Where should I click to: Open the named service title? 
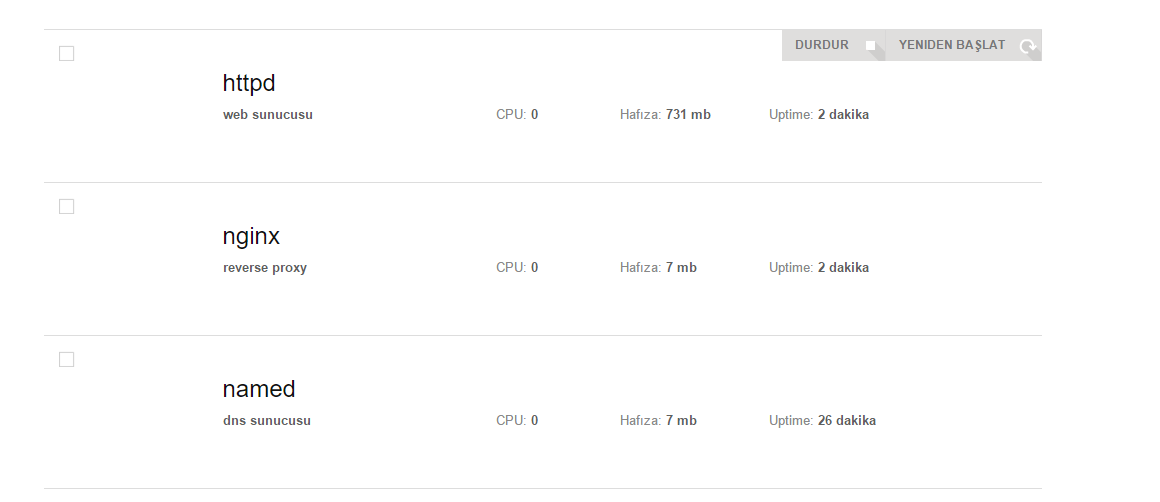click(259, 389)
